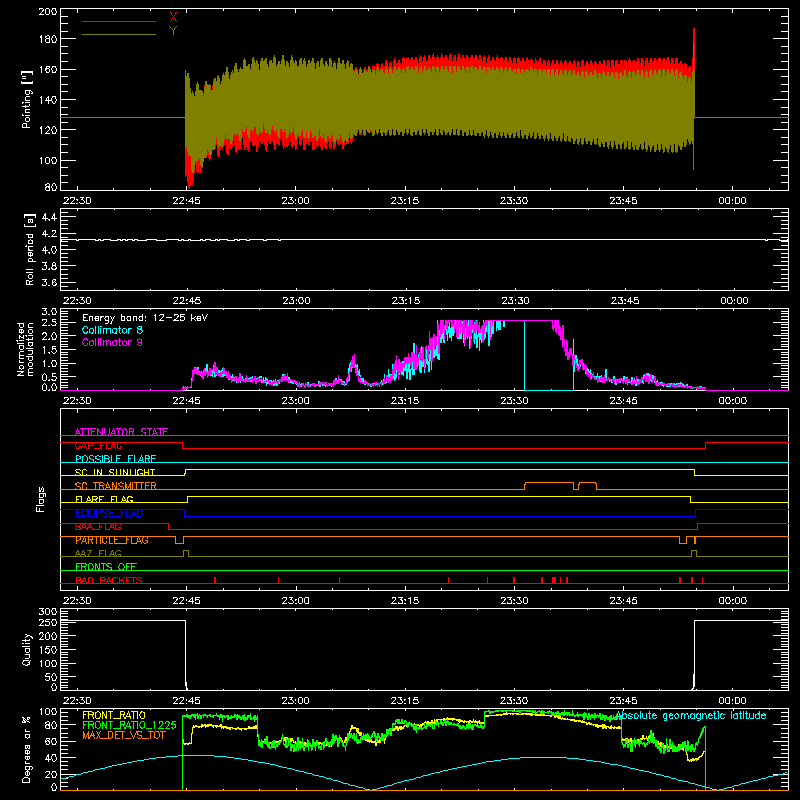This screenshot has height=800, width=800.
Task: Select the olive Y legend line sample
Action: tap(119, 34)
